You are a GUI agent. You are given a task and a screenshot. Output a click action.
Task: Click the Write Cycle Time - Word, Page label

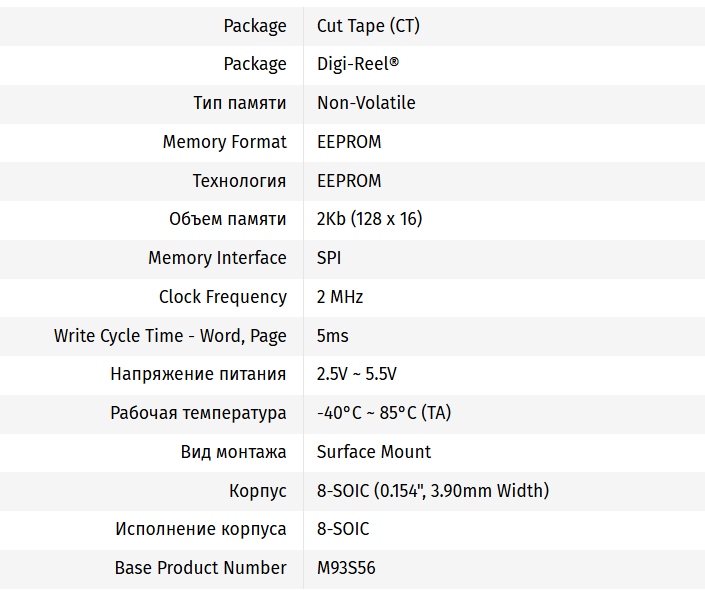pos(170,336)
